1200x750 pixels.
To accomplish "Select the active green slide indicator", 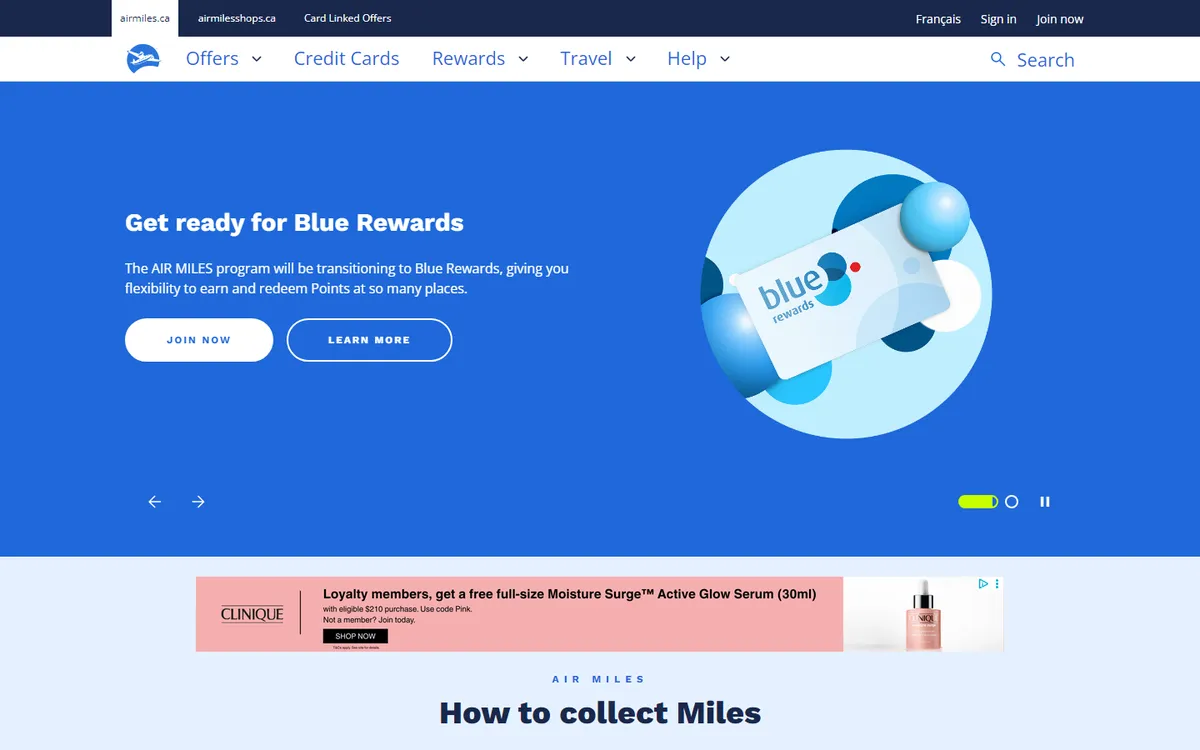I will coord(977,502).
